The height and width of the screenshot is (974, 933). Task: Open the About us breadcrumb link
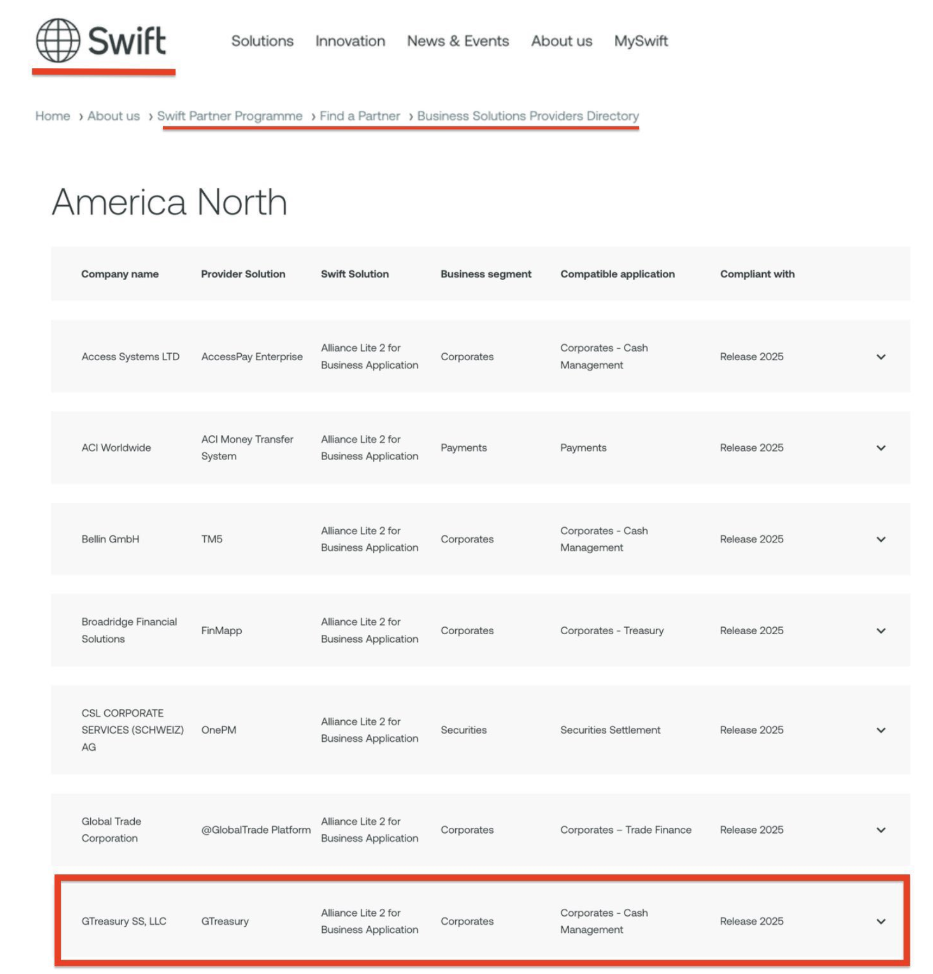[x=114, y=116]
